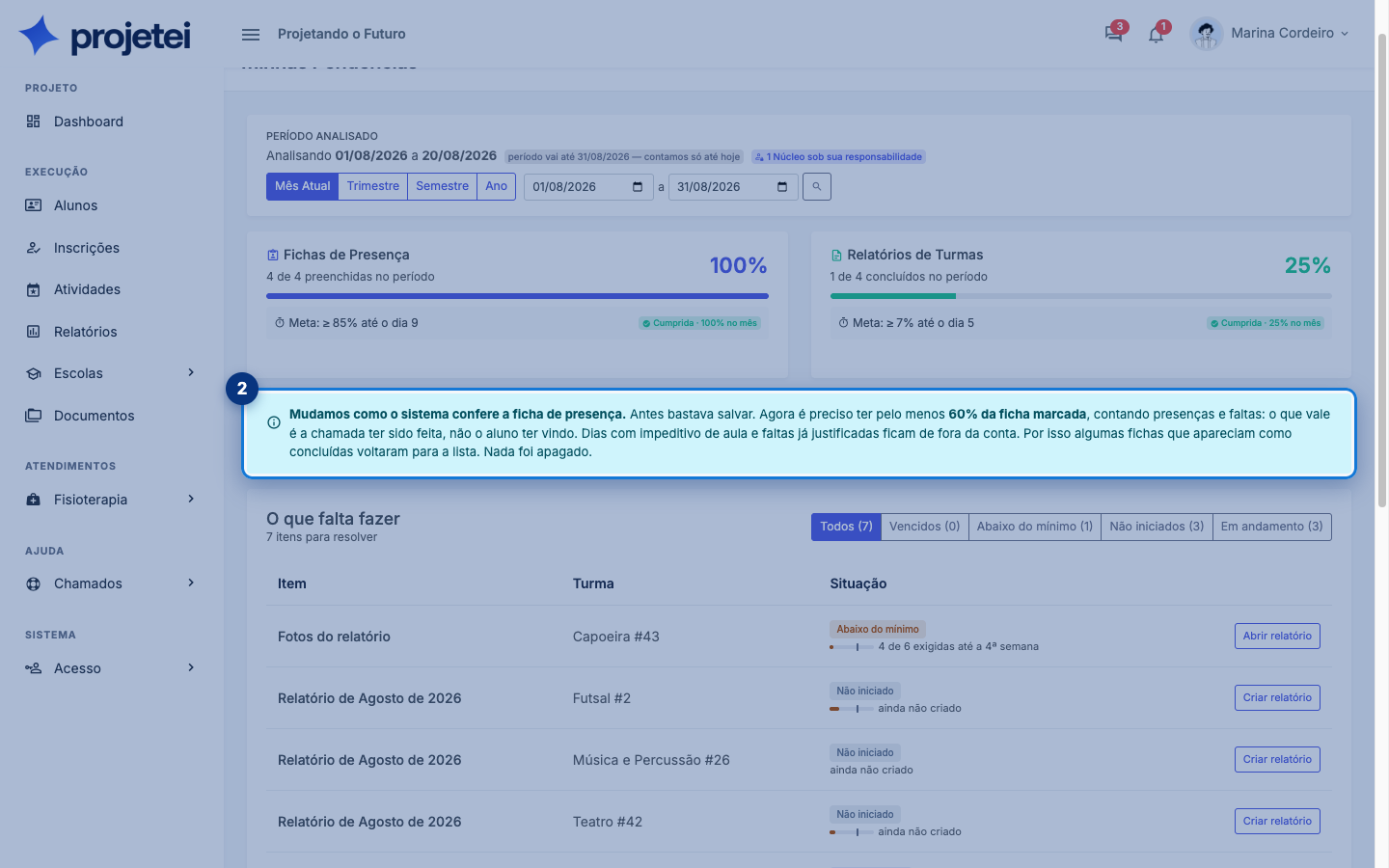Click Criar relatório for Futsal #2
This screenshot has width=1389, height=868.
click(x=1277, y=698)
